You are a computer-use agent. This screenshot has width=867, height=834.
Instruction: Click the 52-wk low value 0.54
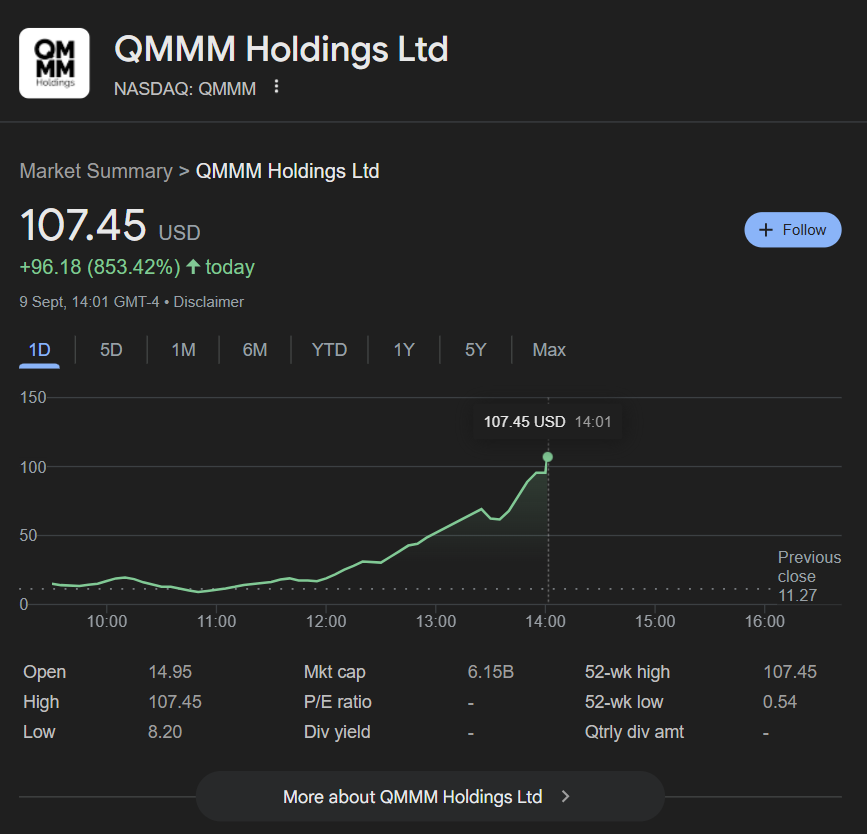tap(780, 702)
